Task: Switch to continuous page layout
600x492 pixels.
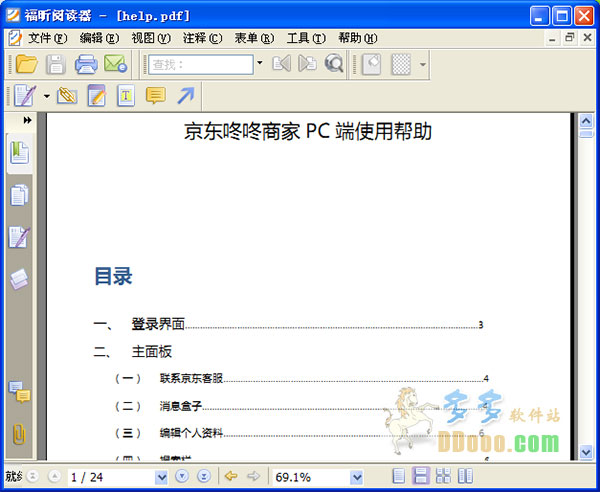Action: click(421, 477)
